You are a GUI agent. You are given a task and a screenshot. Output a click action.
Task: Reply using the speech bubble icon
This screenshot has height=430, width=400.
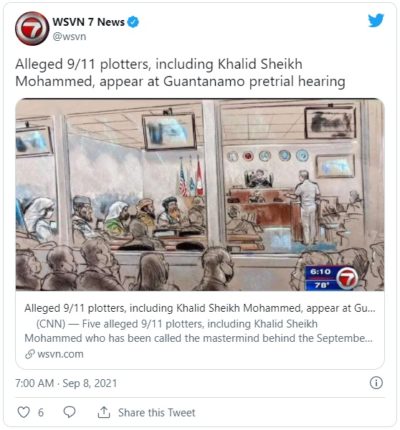click(69, 412)
